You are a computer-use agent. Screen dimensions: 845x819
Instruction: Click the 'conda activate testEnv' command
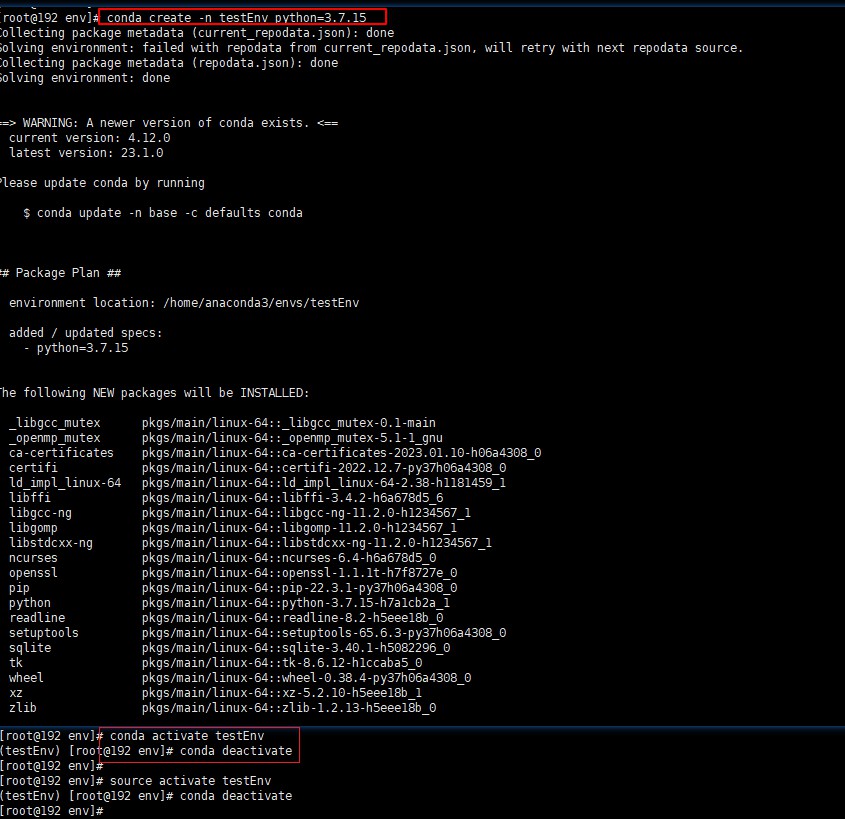187,736
